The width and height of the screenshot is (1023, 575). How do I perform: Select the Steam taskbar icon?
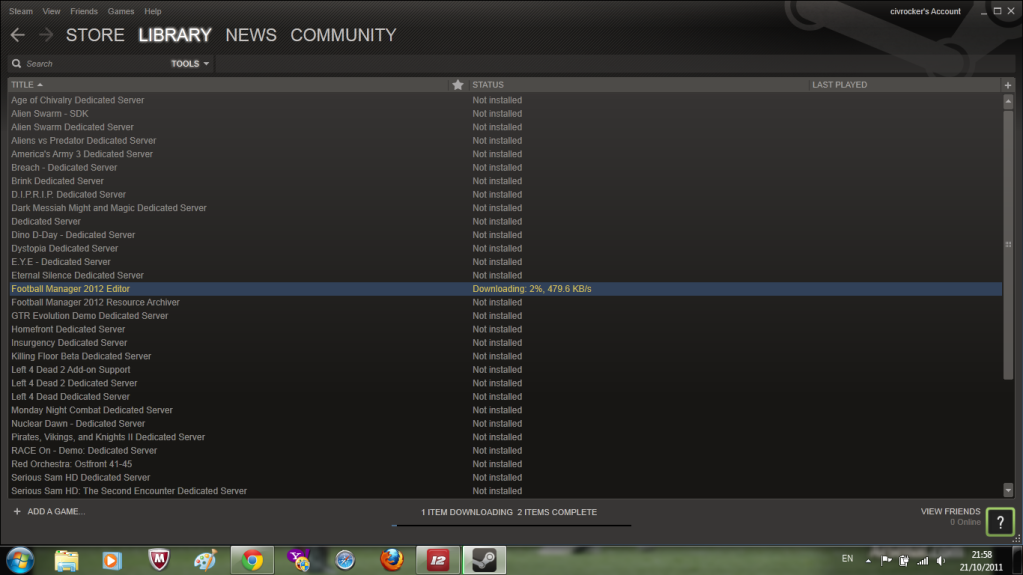click(x=484, y=561)
